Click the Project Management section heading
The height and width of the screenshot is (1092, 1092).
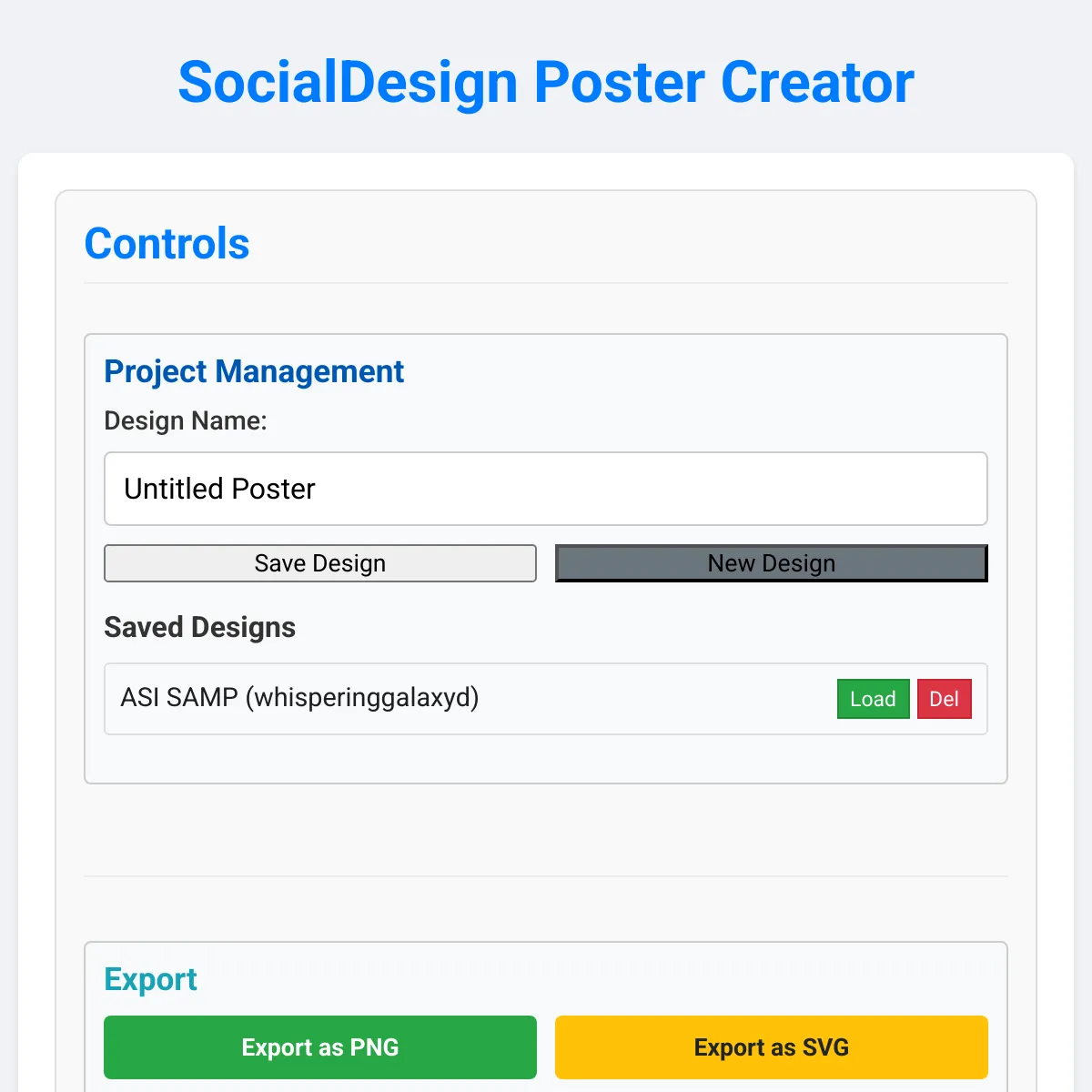point(255,371)
